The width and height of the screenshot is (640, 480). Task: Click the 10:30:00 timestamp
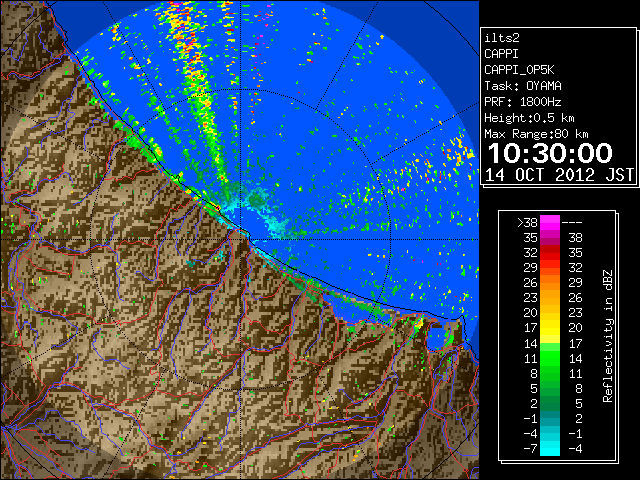(550, 153)
